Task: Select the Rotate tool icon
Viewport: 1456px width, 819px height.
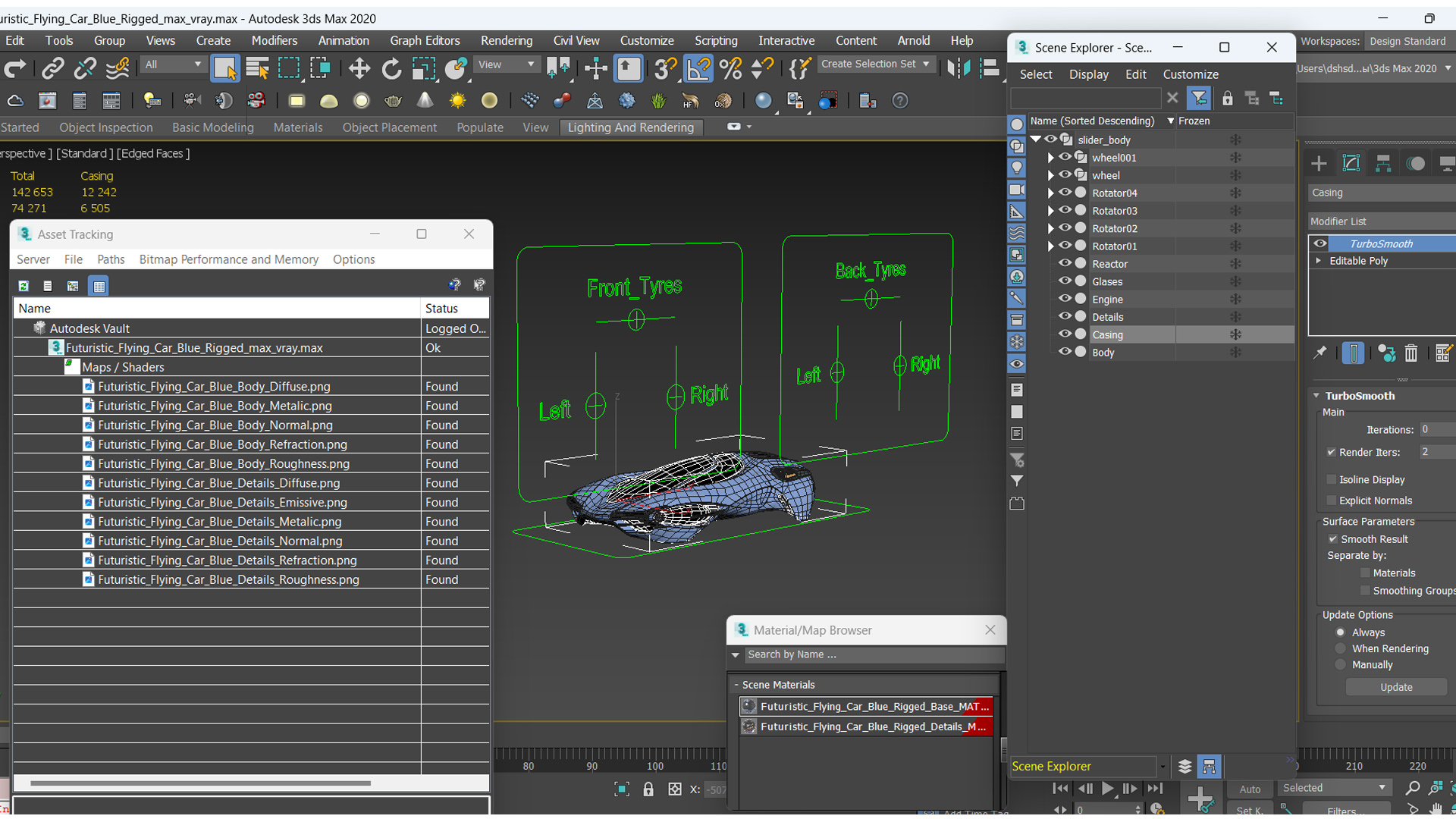Action: (391, 68)
